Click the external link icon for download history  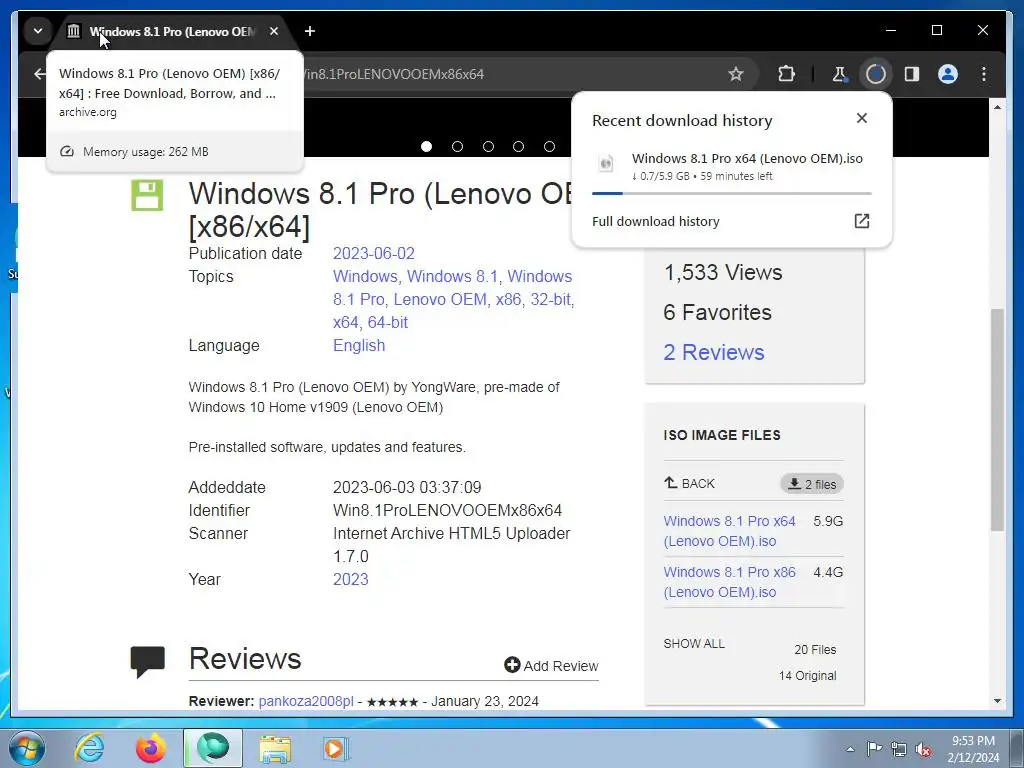(862, 221)
